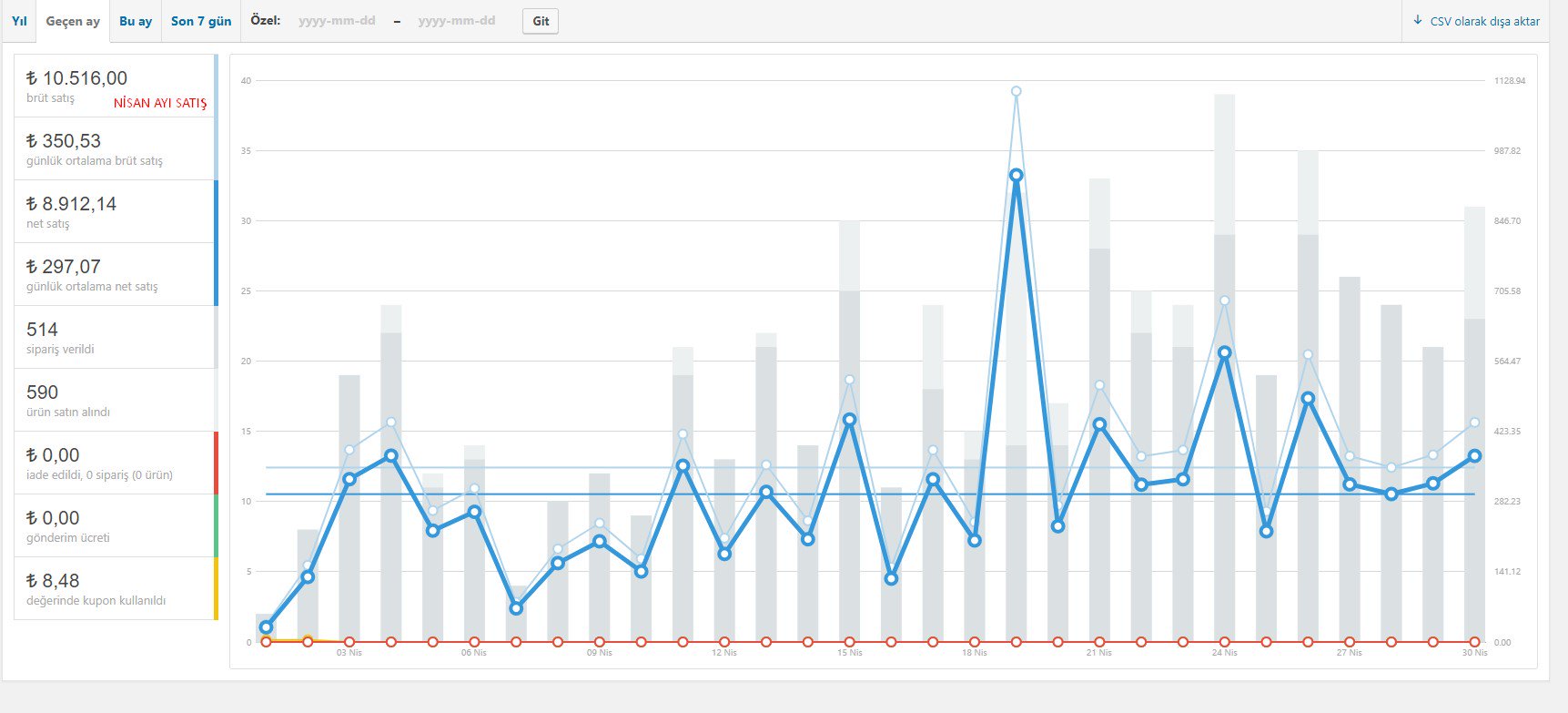The height and width of the screenshot is (713, 1568).
Task: Highlight the değerinde kupon kullanıldı legend item
Action: (116, 588)
